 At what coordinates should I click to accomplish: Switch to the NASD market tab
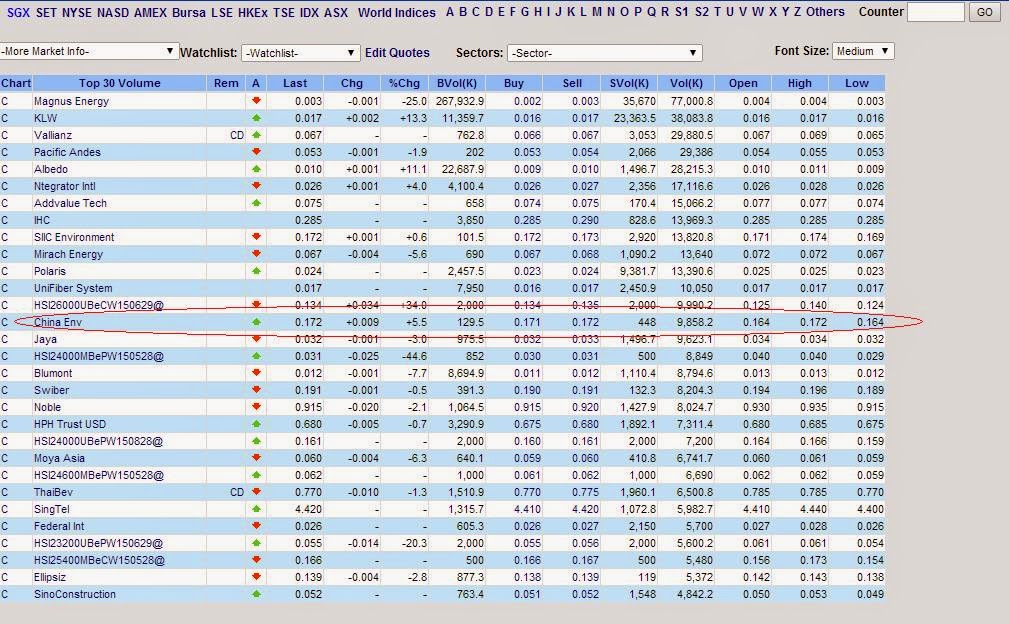(x=113, y=12)
